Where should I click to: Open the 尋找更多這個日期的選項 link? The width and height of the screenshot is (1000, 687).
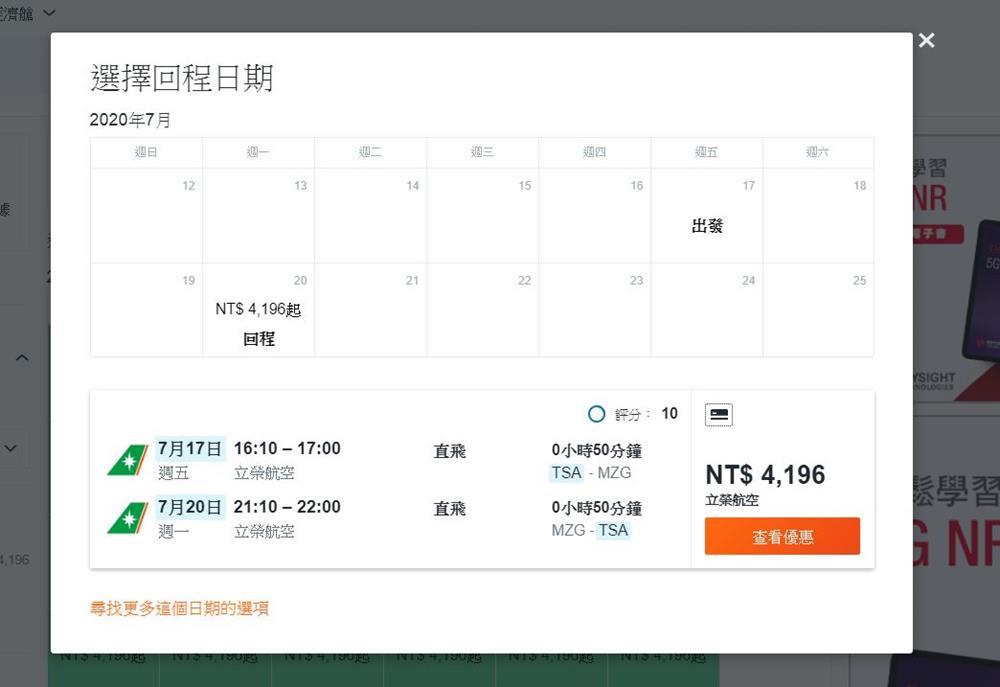179,608
